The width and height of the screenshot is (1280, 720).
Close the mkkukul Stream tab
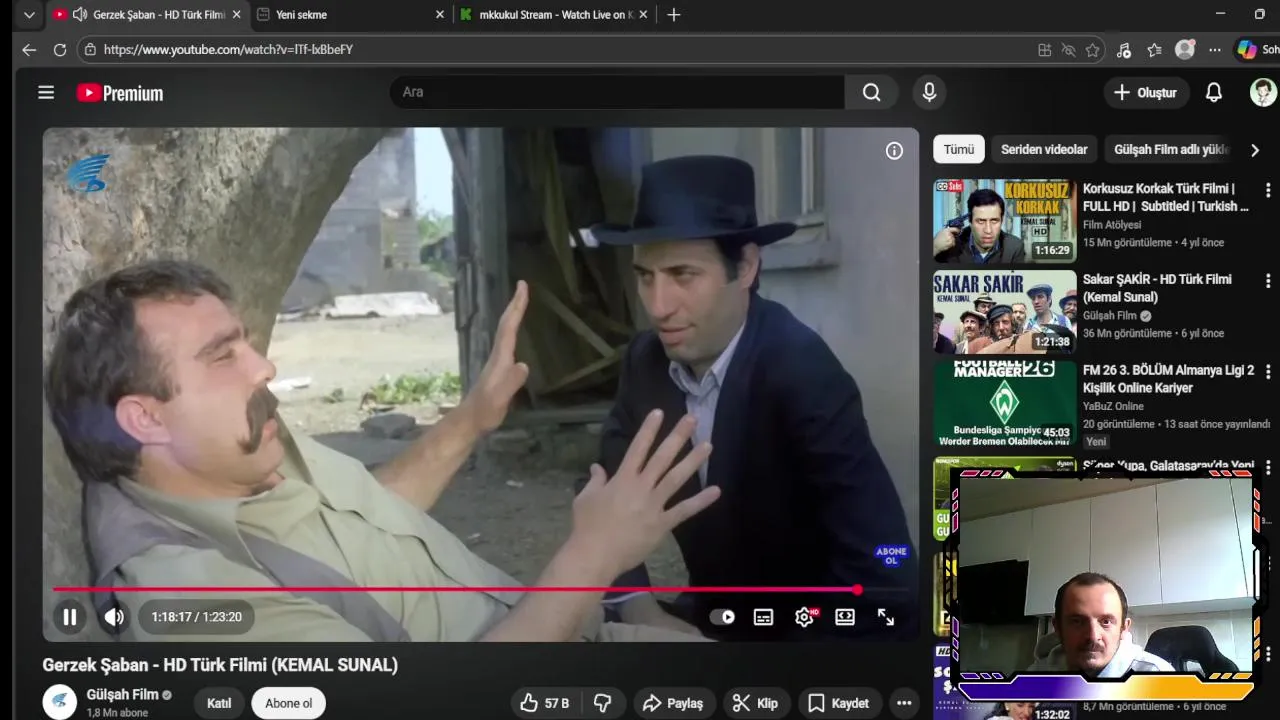pyautogui.click(x=643, y=15)
